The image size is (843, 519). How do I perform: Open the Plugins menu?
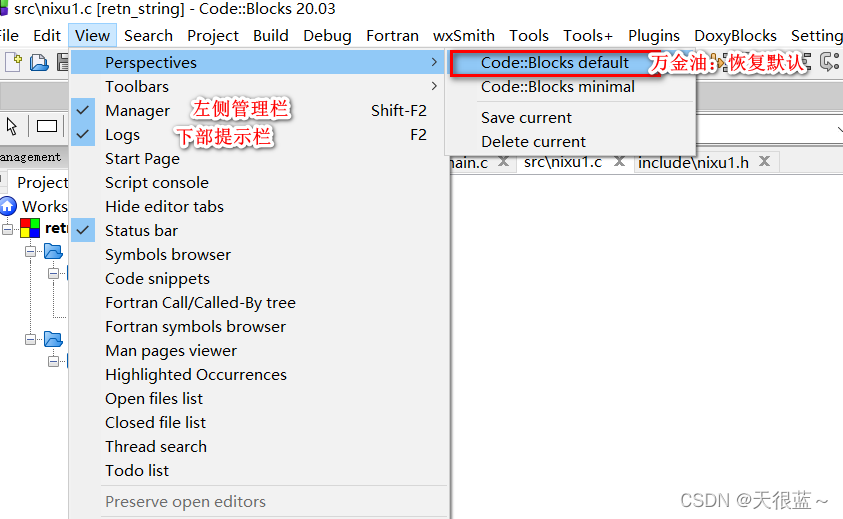coord(654,35)
